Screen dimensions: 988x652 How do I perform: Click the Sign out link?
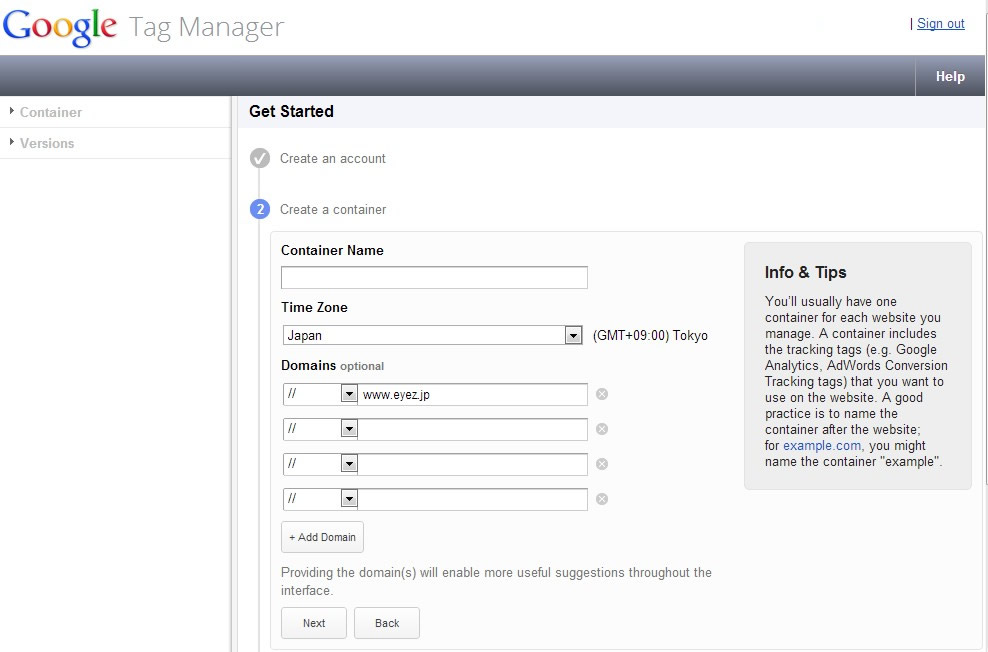(940, 24)
